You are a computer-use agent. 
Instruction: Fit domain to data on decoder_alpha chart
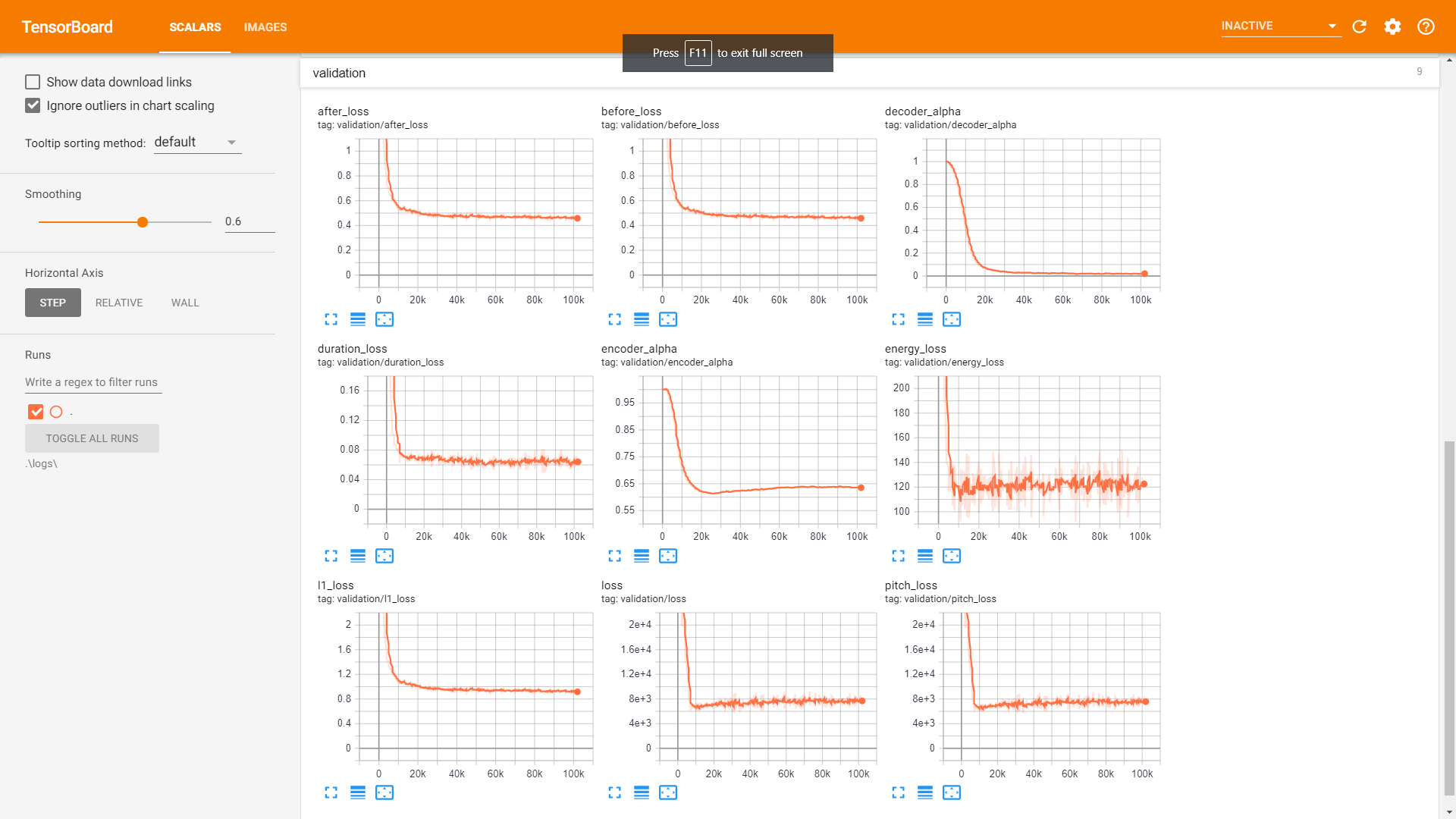[x=952, y=319]
